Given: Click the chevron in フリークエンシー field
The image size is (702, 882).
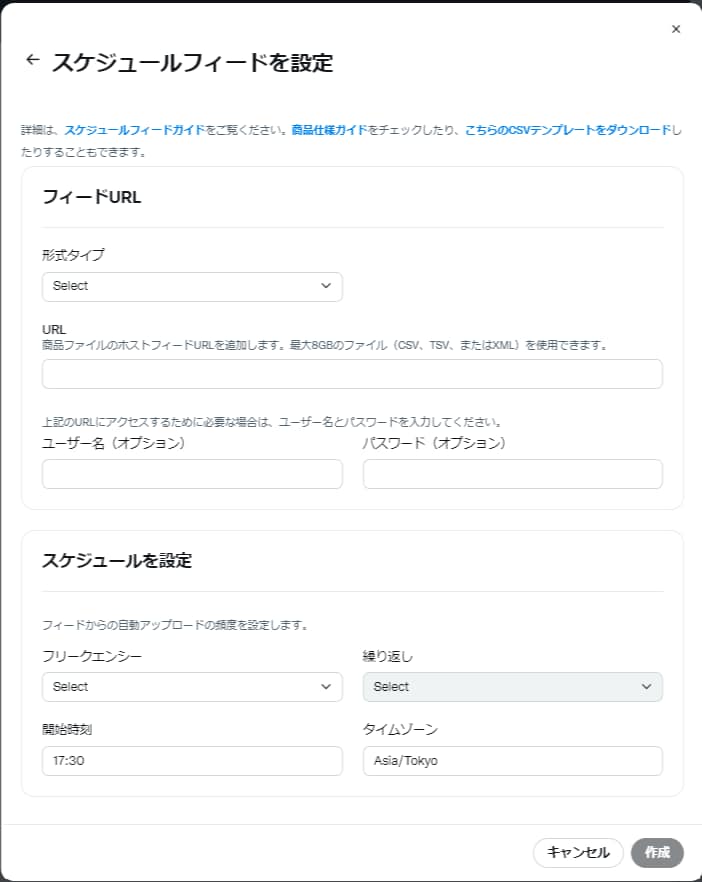Looking at the screenshot, I should coord(326,687).
